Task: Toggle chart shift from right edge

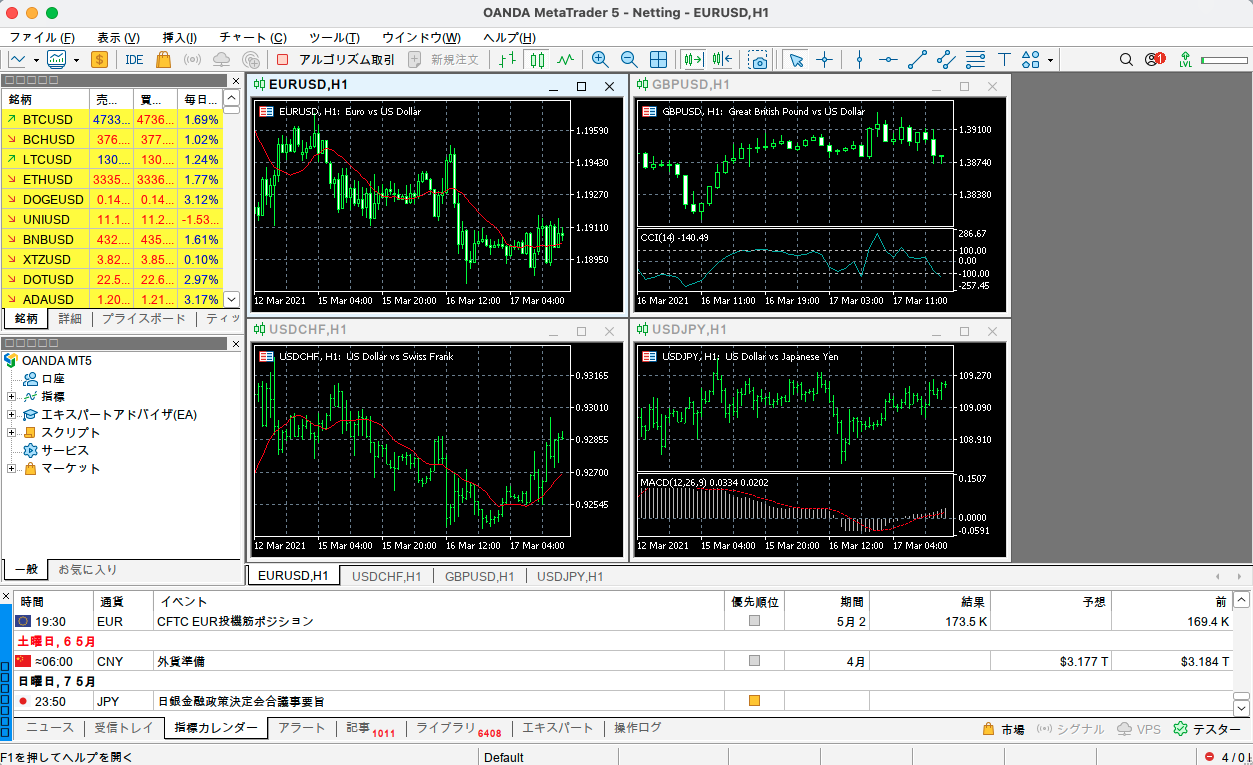Action: [723, 60]
